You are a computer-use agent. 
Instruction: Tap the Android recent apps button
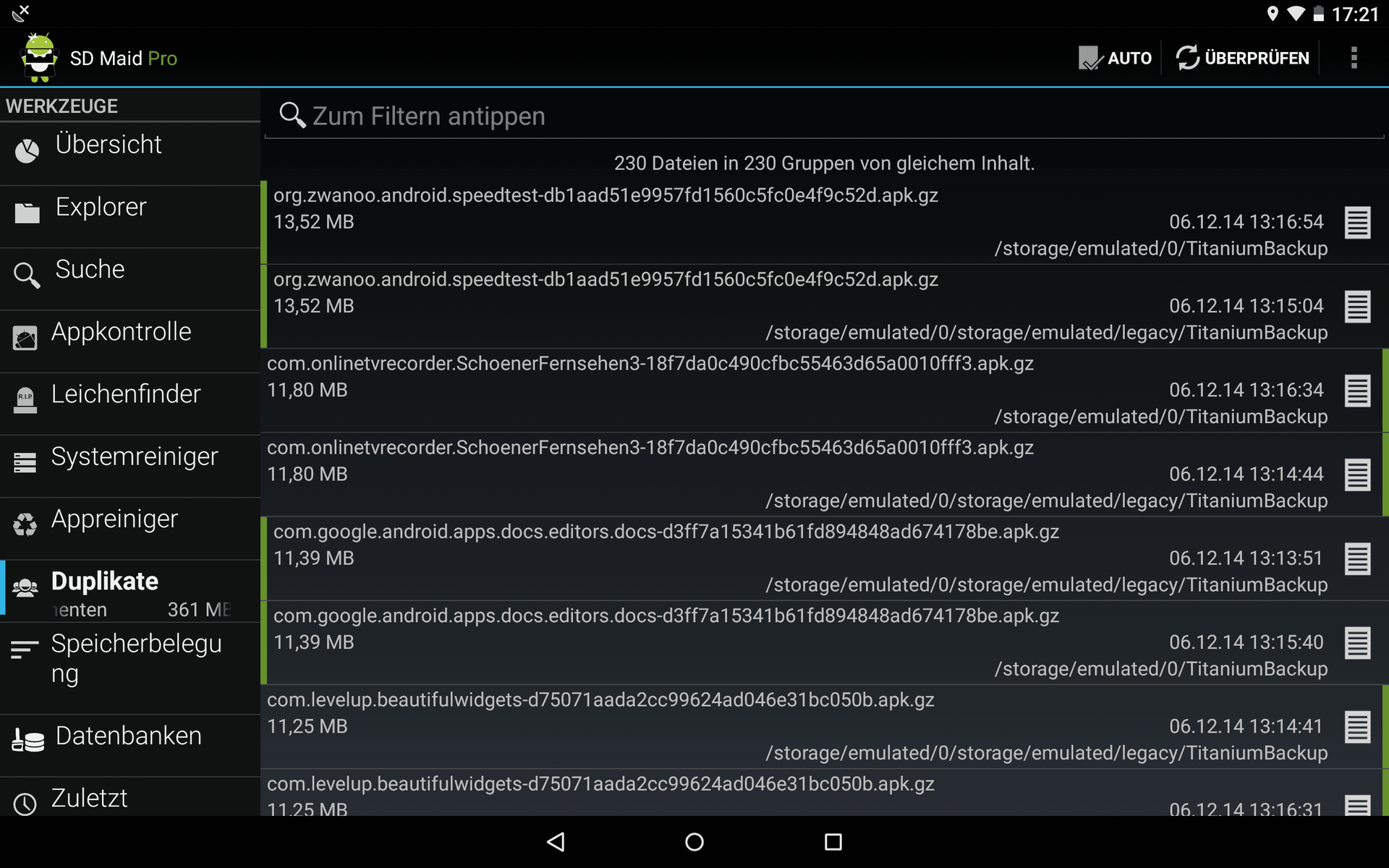(x=833, y=841)
